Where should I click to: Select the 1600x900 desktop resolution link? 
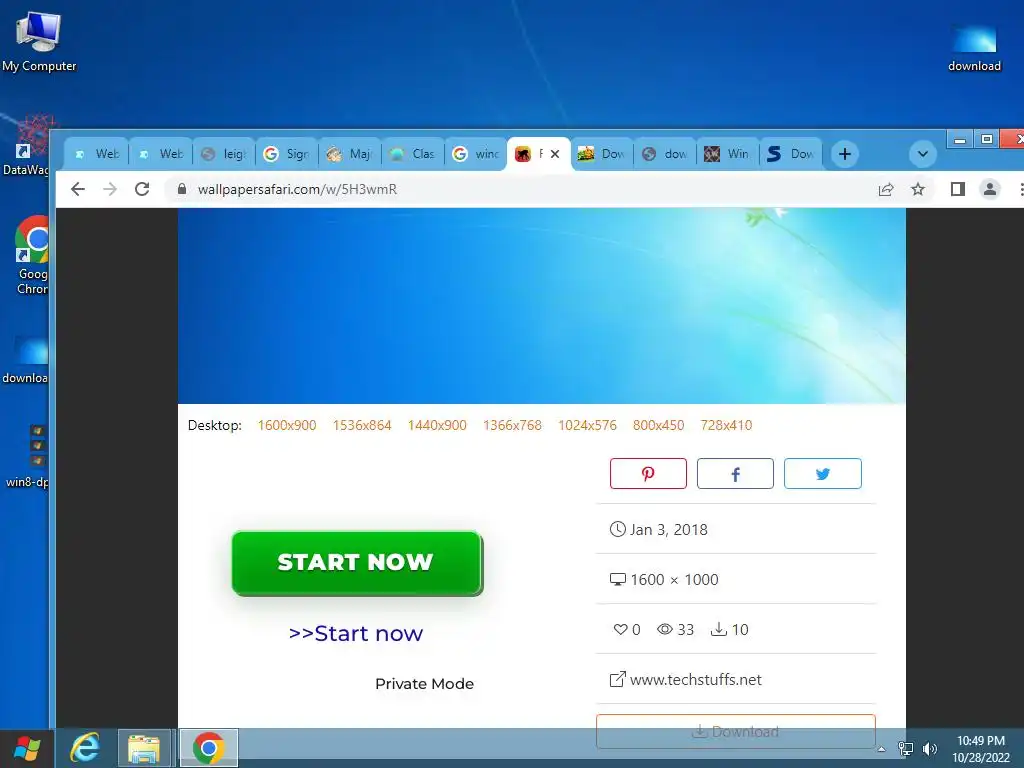pyautogui.click(x=287, y=425)
